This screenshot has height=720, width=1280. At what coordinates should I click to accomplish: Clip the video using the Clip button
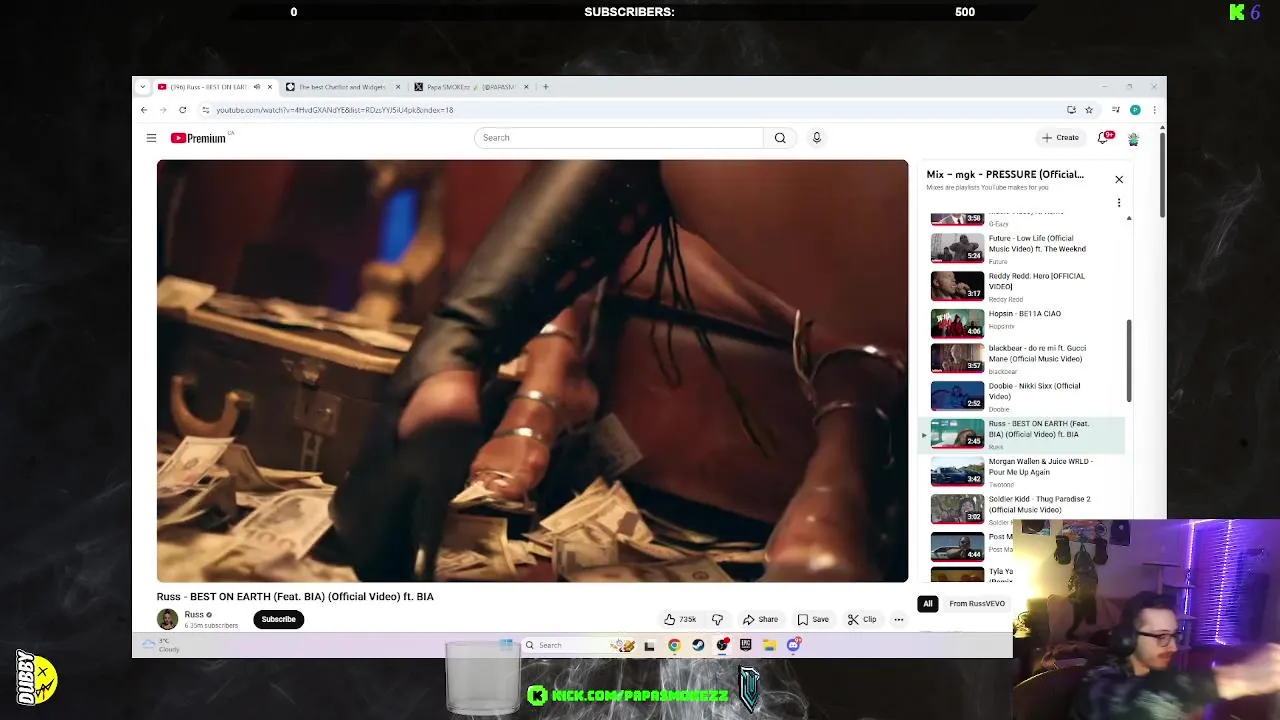click(x=862, y=619)
